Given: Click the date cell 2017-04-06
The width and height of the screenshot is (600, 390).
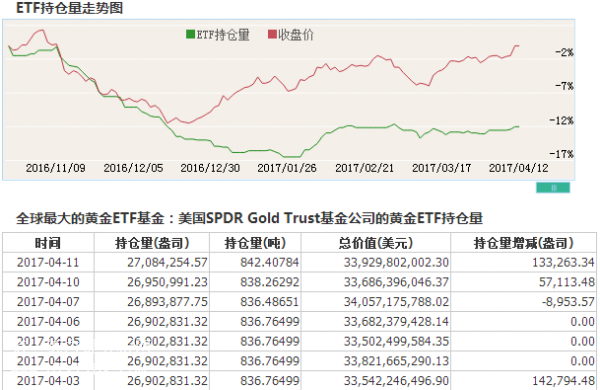Looking at the screenshot, I should [48, 321].
